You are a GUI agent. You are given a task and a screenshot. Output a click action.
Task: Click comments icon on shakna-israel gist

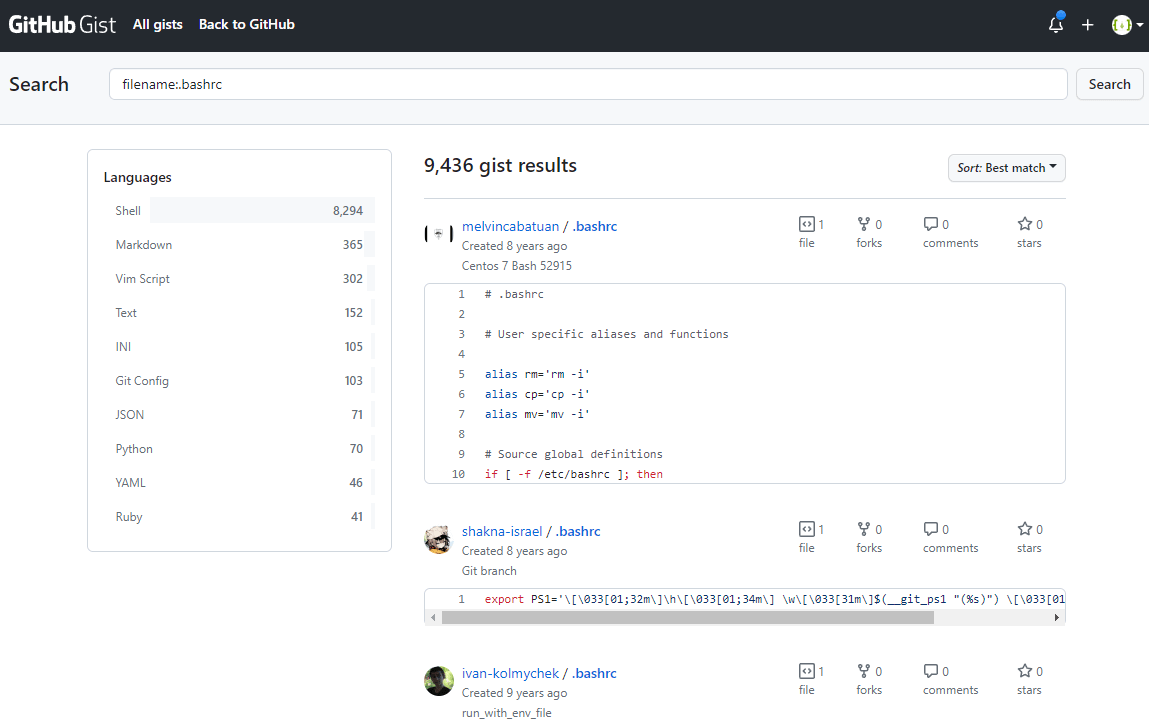pos(931,528)
